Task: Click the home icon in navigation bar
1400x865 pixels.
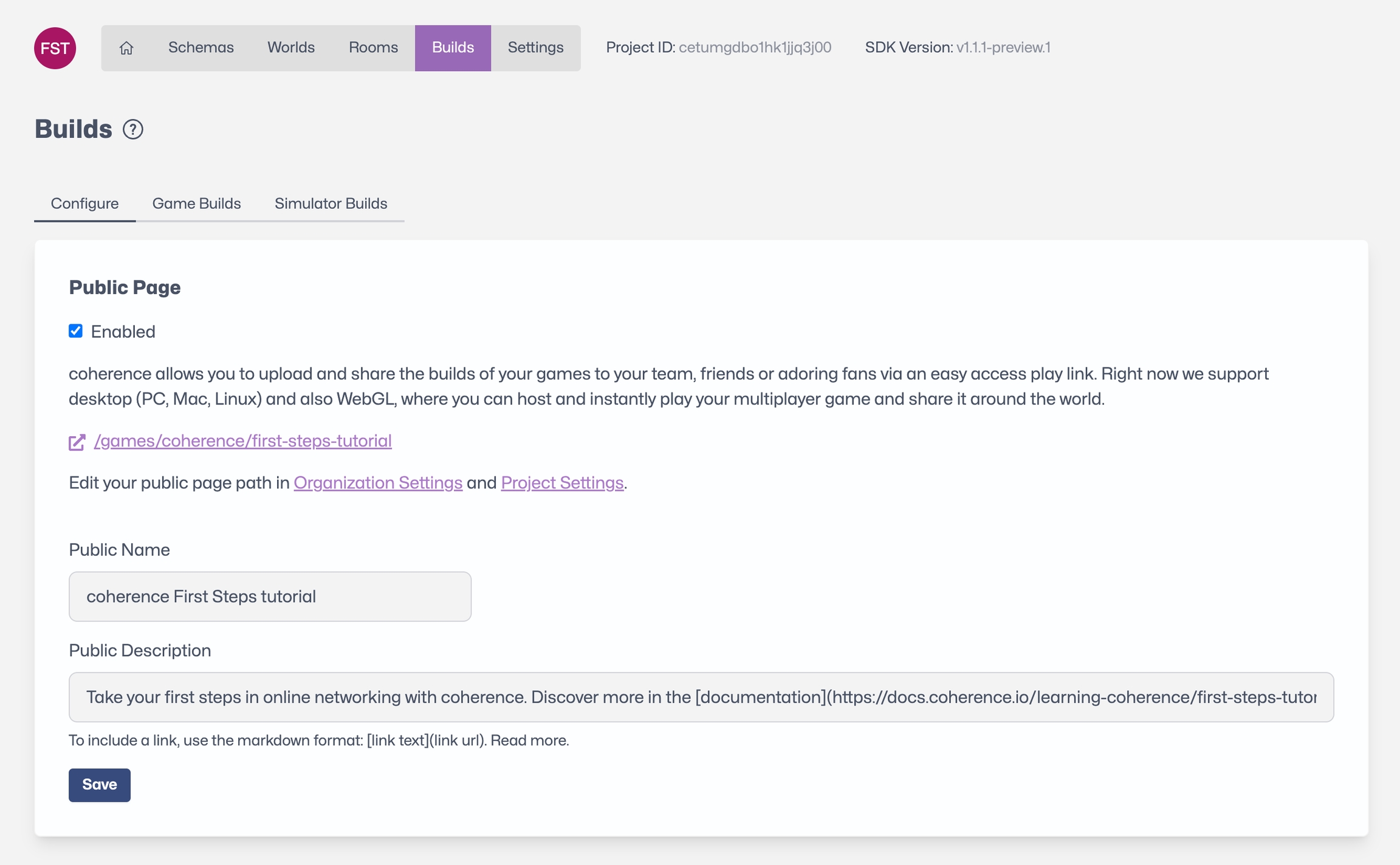Action: pos(126,48)
